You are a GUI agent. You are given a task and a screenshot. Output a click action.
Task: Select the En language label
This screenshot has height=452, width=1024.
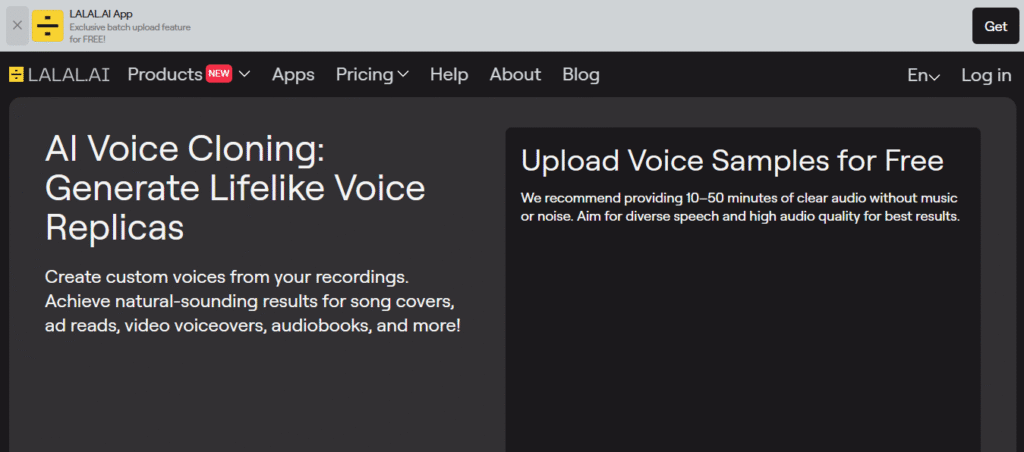pyautogui.click(x=917, y=76)
